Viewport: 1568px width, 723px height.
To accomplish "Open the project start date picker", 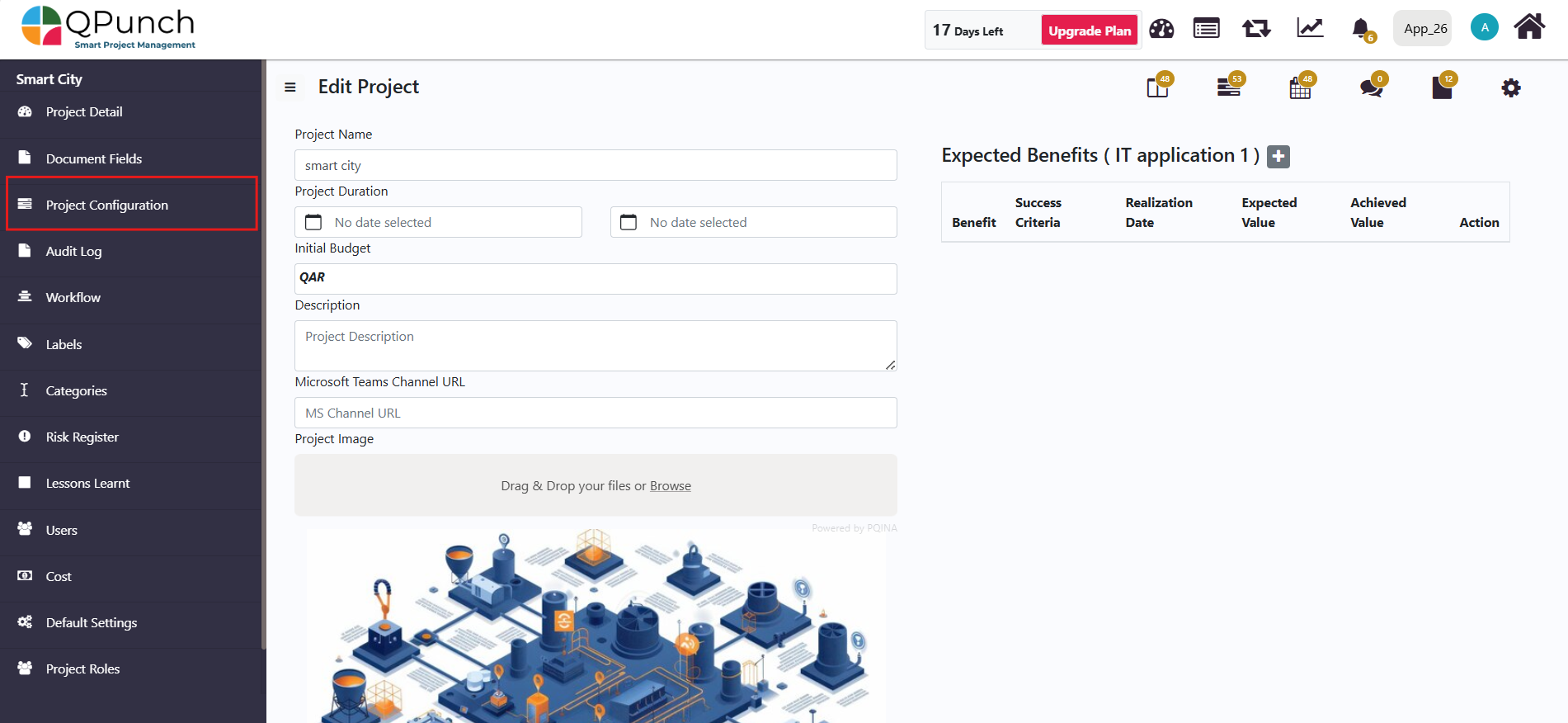I will pos(438,222).
